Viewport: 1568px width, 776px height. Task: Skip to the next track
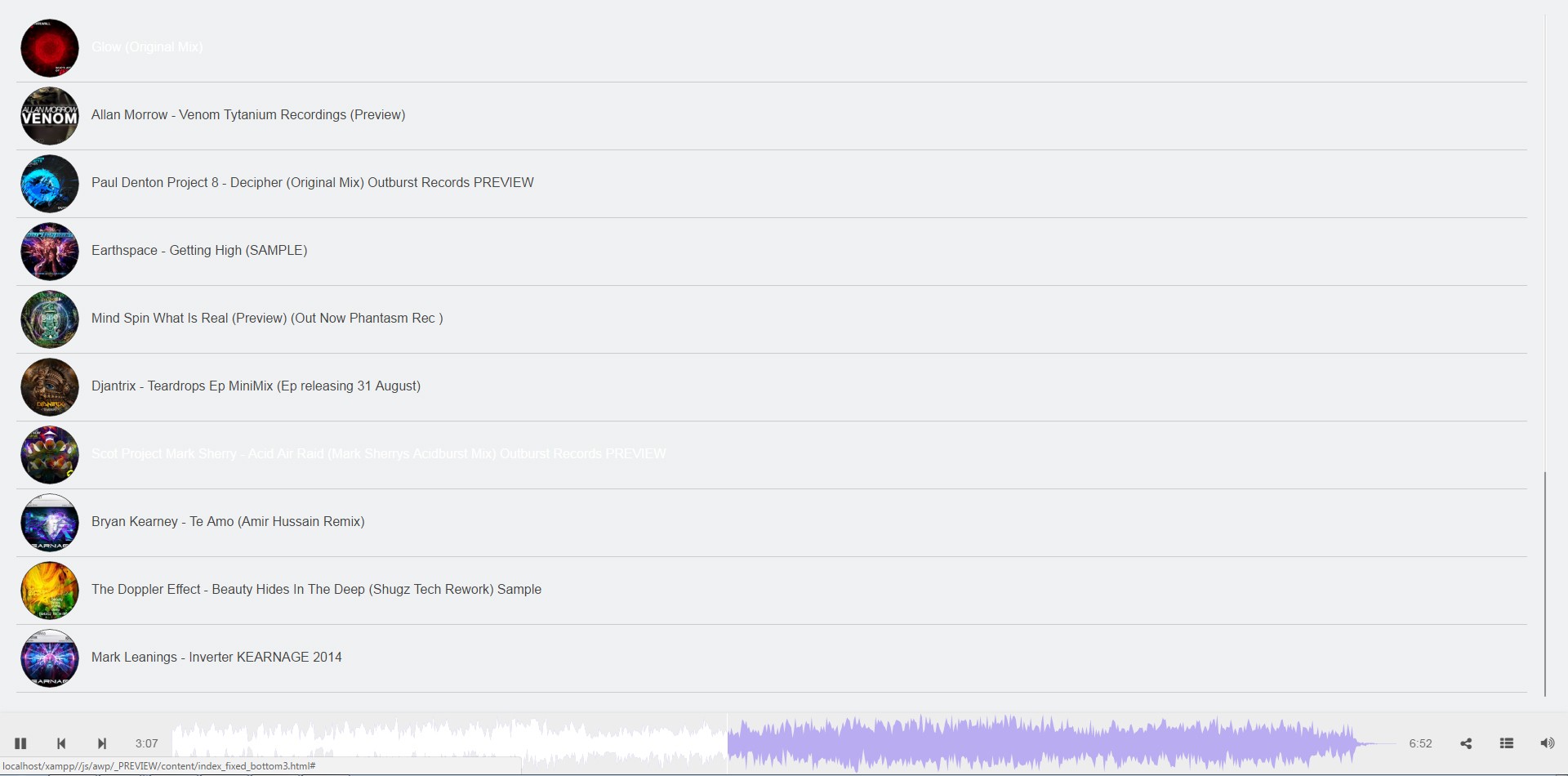tap(102, 743)
